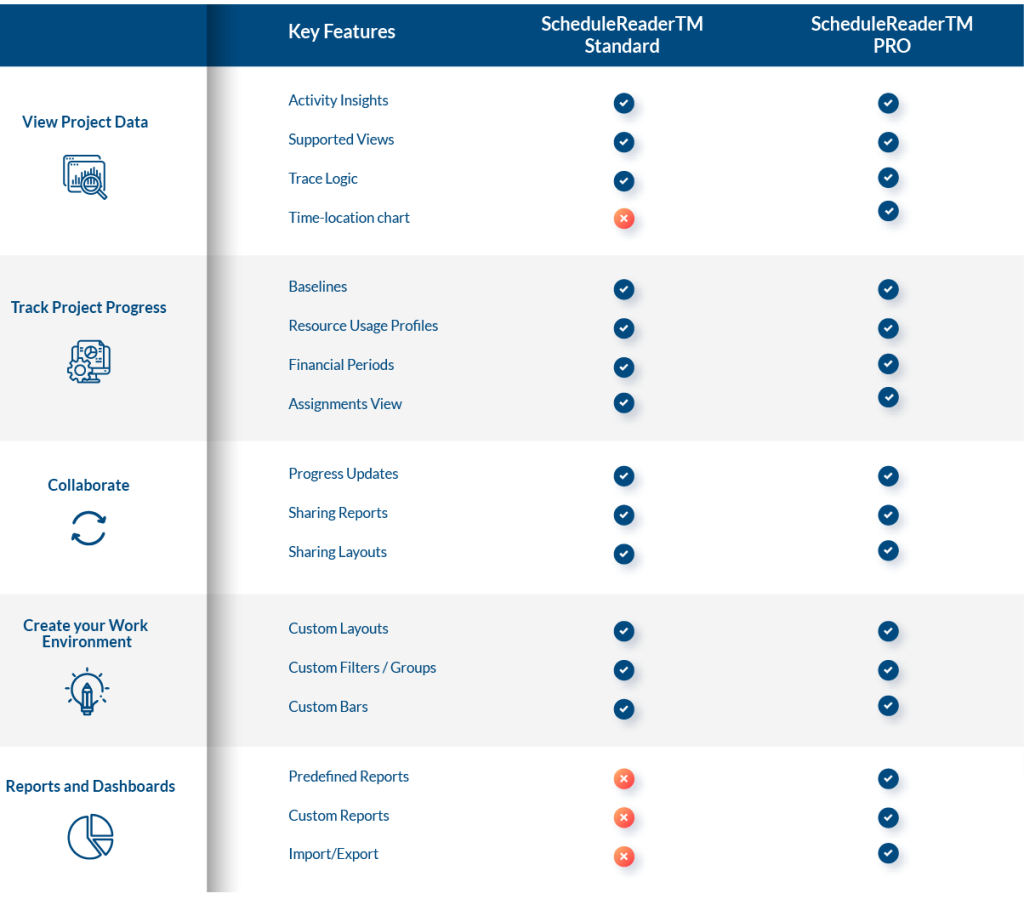Click the red cross beside Predefined Reports
Image resolution: width=1024 pixels, height=899 pixels.
pos(624,779)
